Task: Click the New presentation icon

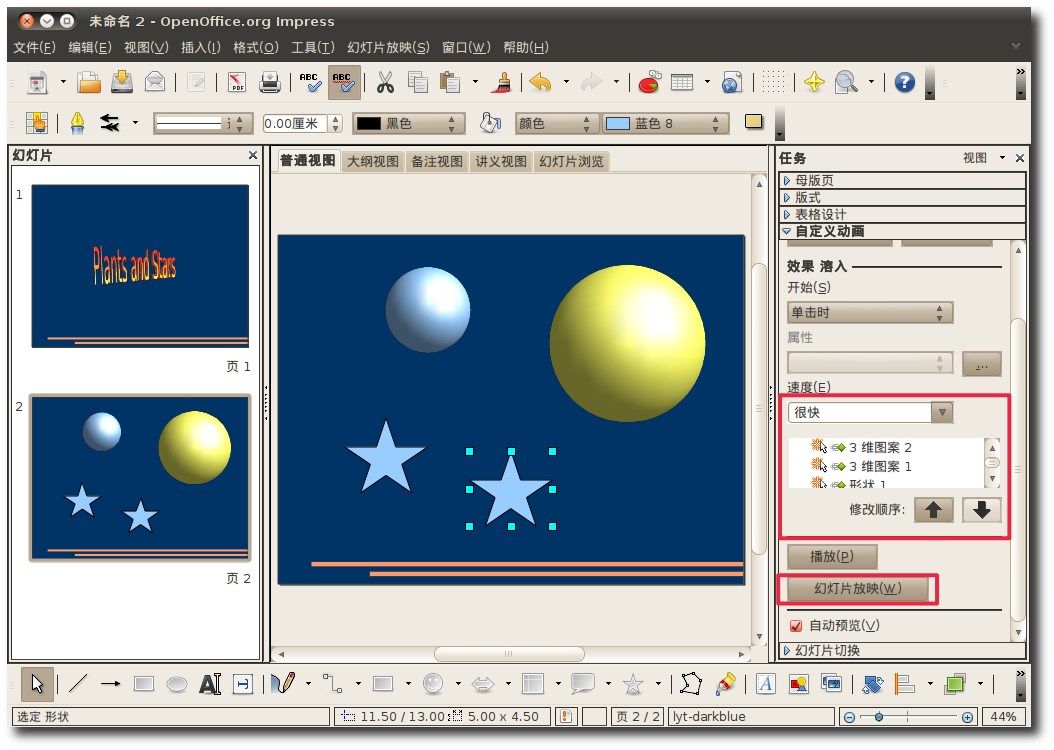Action: coord(38,83)
